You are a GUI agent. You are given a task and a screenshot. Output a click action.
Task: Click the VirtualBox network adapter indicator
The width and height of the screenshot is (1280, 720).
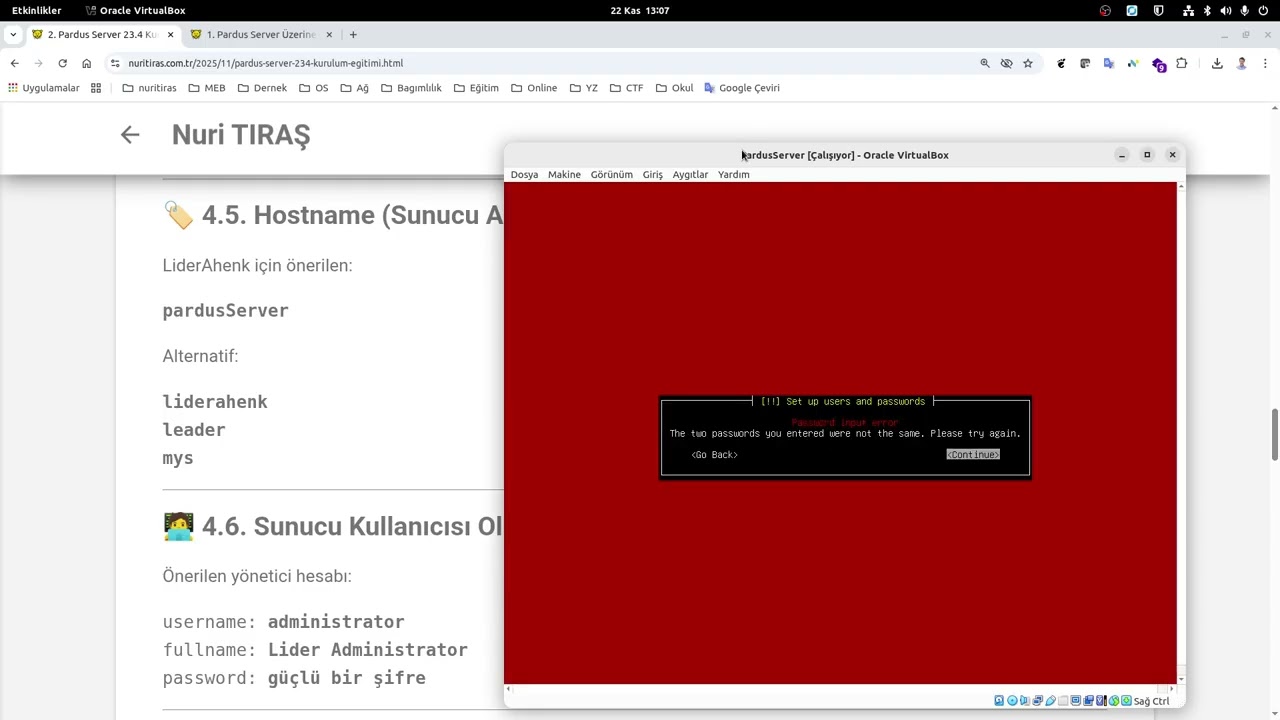click(x=1038, y=701)
